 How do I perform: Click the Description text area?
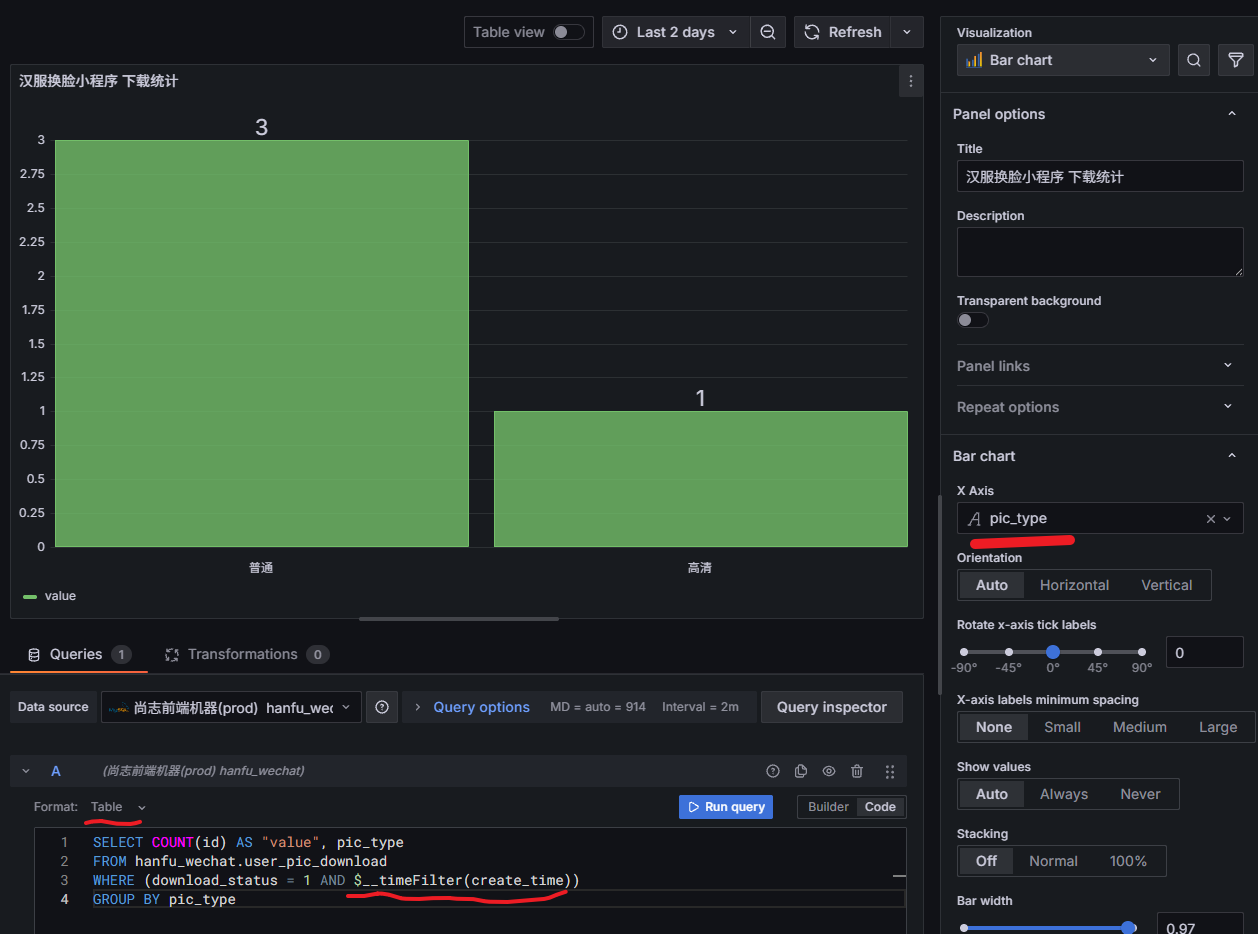(x=1100, y=252)
